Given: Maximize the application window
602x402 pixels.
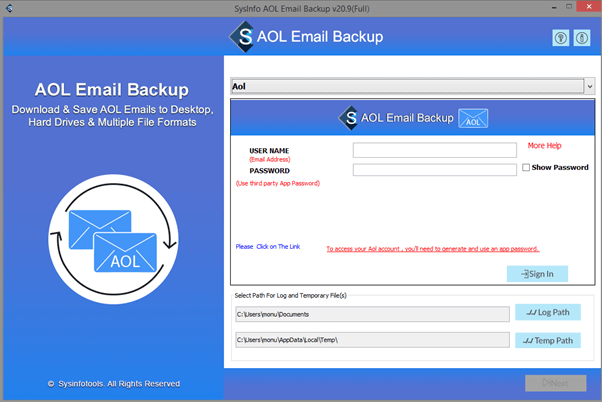Looking at the screenshot, I should point(569,7).
